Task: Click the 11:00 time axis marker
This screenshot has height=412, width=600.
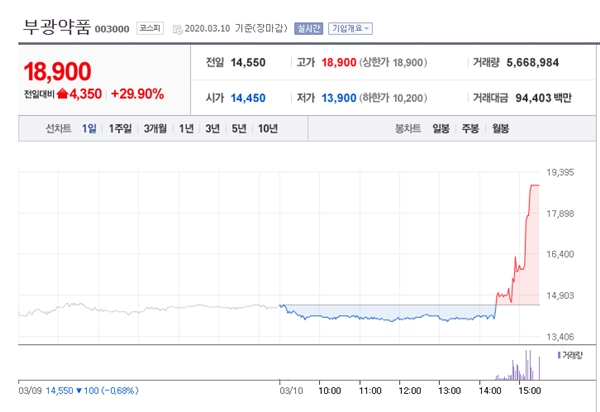Action: pyautogui.click(x=370, y=391)
